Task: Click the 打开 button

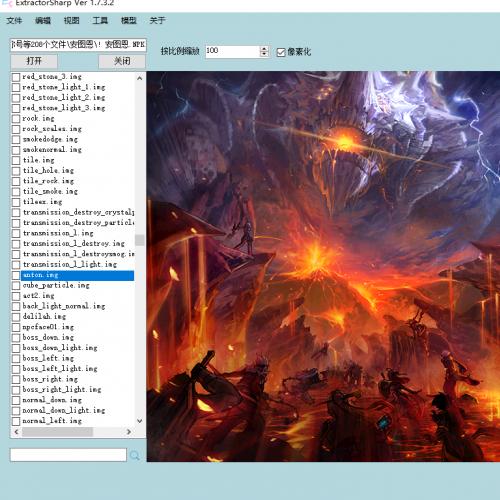Action: (x=34, y=61)
